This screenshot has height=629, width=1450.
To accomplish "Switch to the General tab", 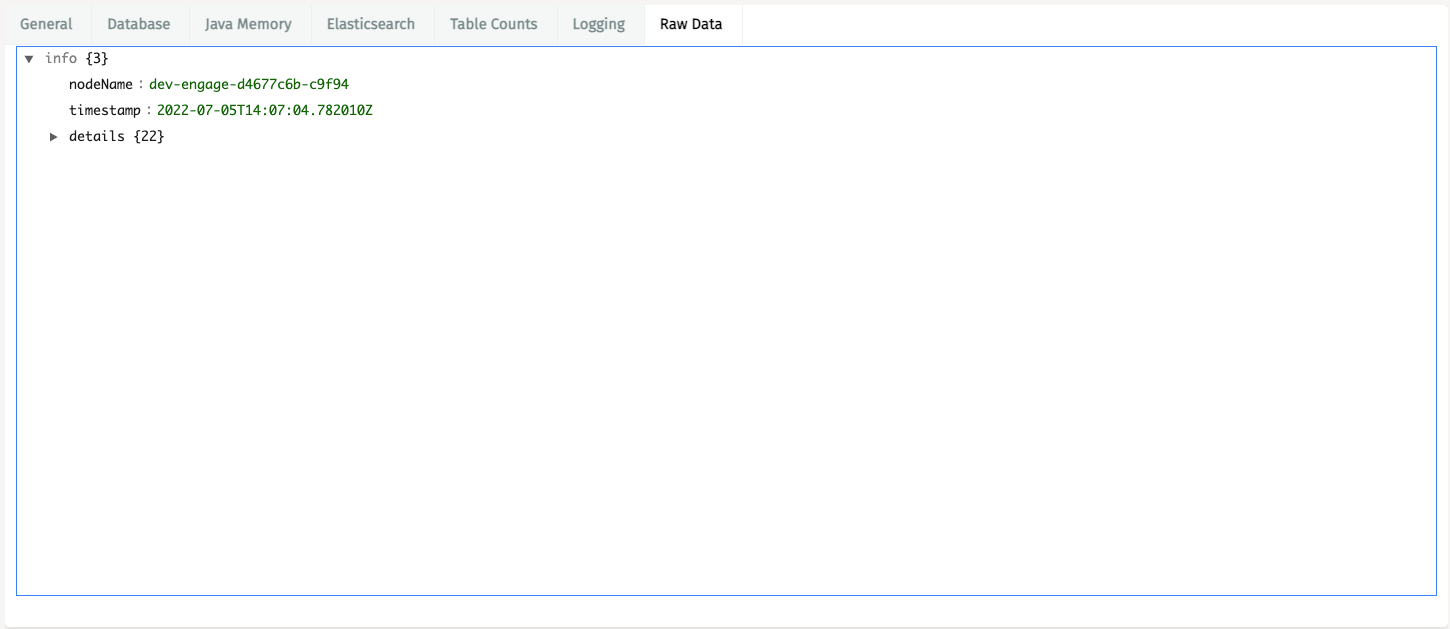I will click(x=46, y=23).
